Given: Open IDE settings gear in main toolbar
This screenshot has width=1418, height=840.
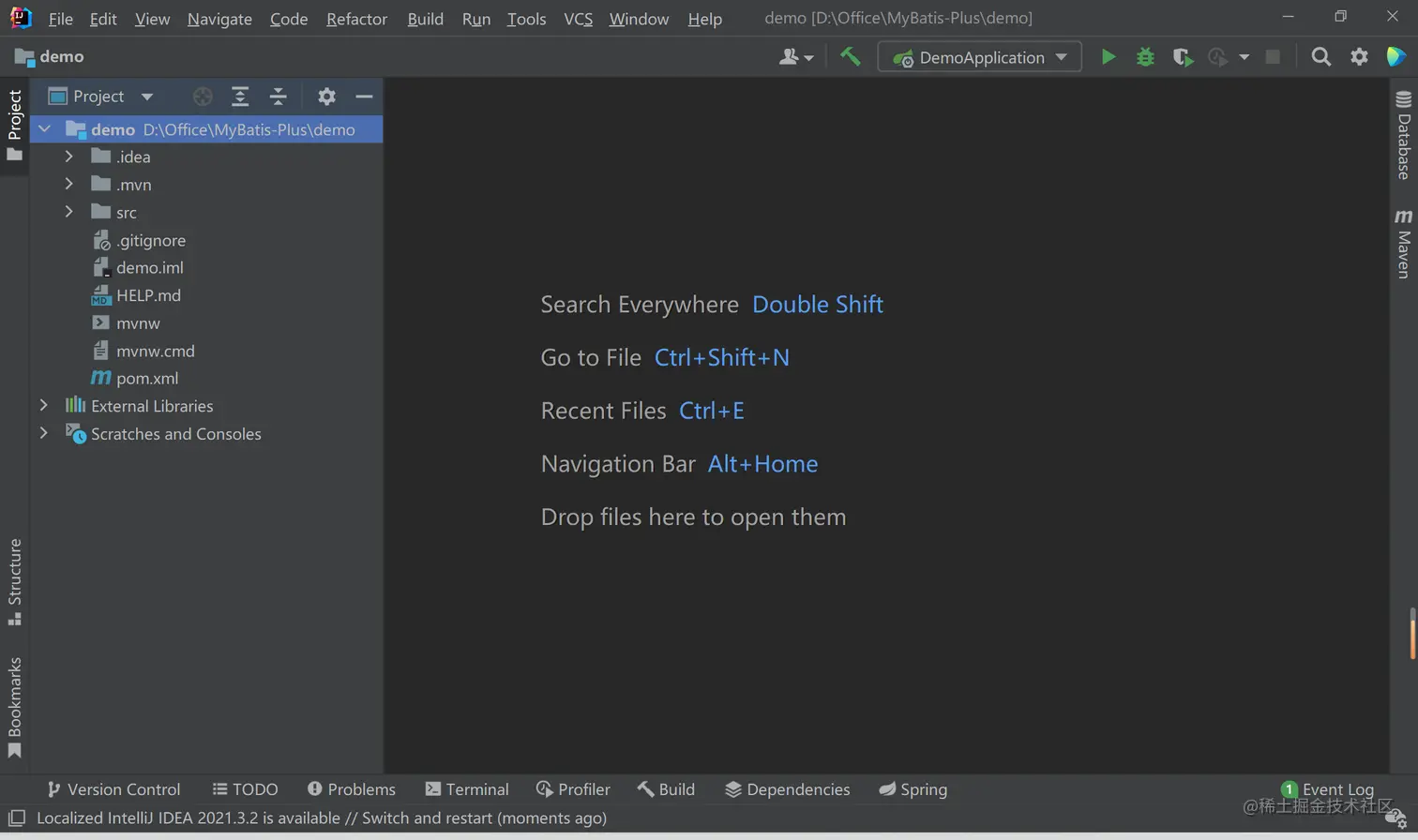Looking at the screenshot, I should click(x=1359, y=57).
